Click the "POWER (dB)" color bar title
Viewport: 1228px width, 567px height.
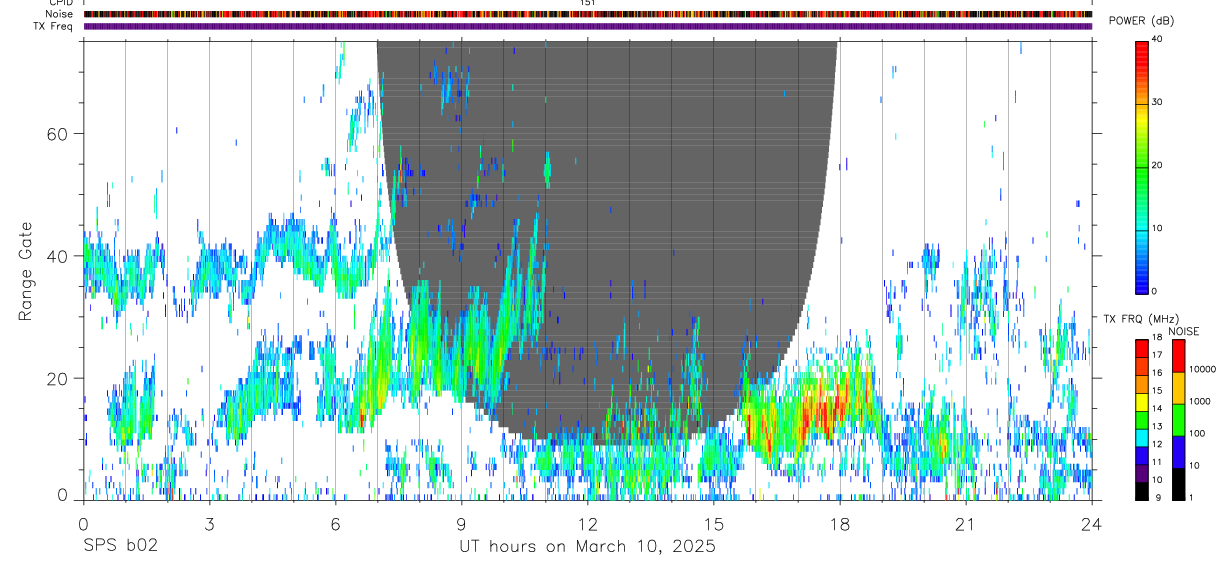tap(1143, 21)
